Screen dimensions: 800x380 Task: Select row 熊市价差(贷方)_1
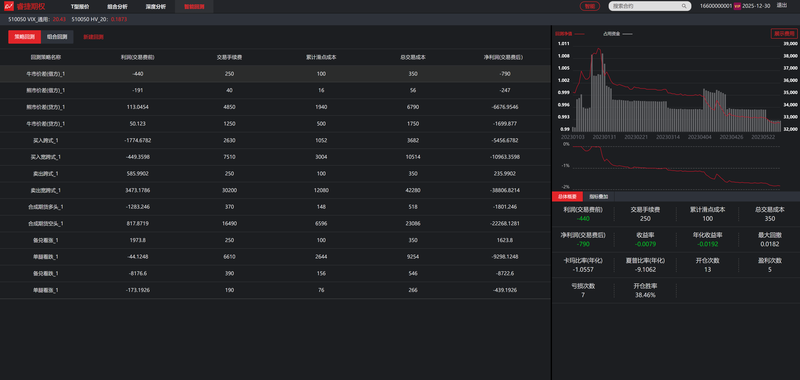tap(276, 107)
